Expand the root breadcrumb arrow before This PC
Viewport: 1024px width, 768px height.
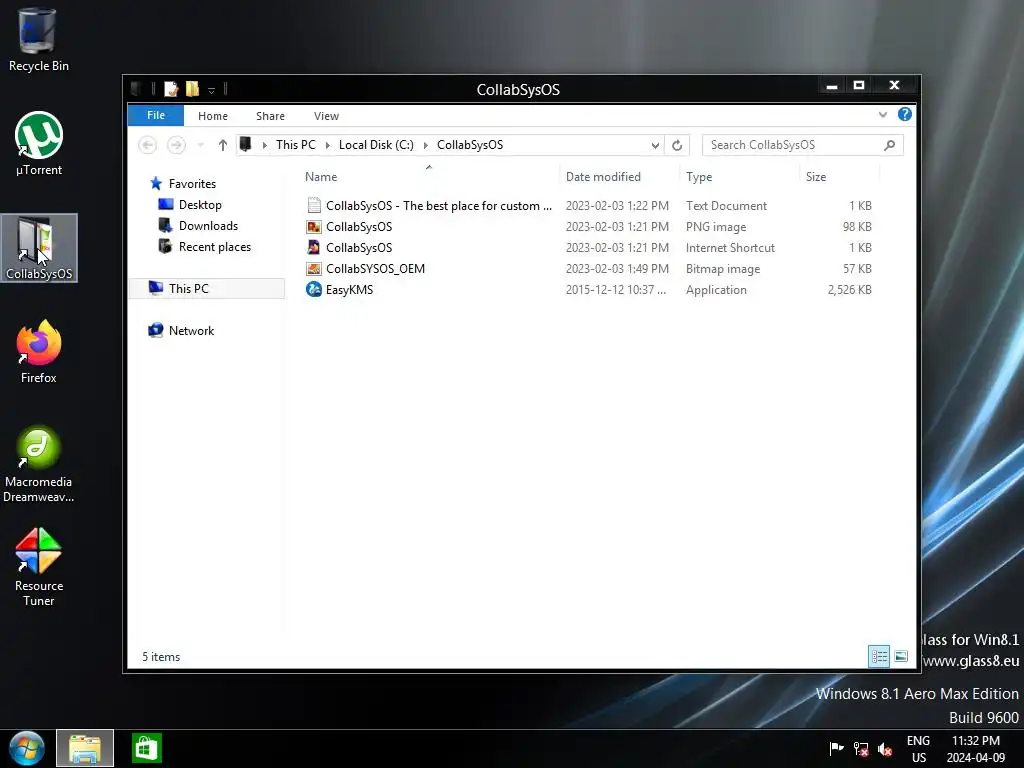point(264,145)
